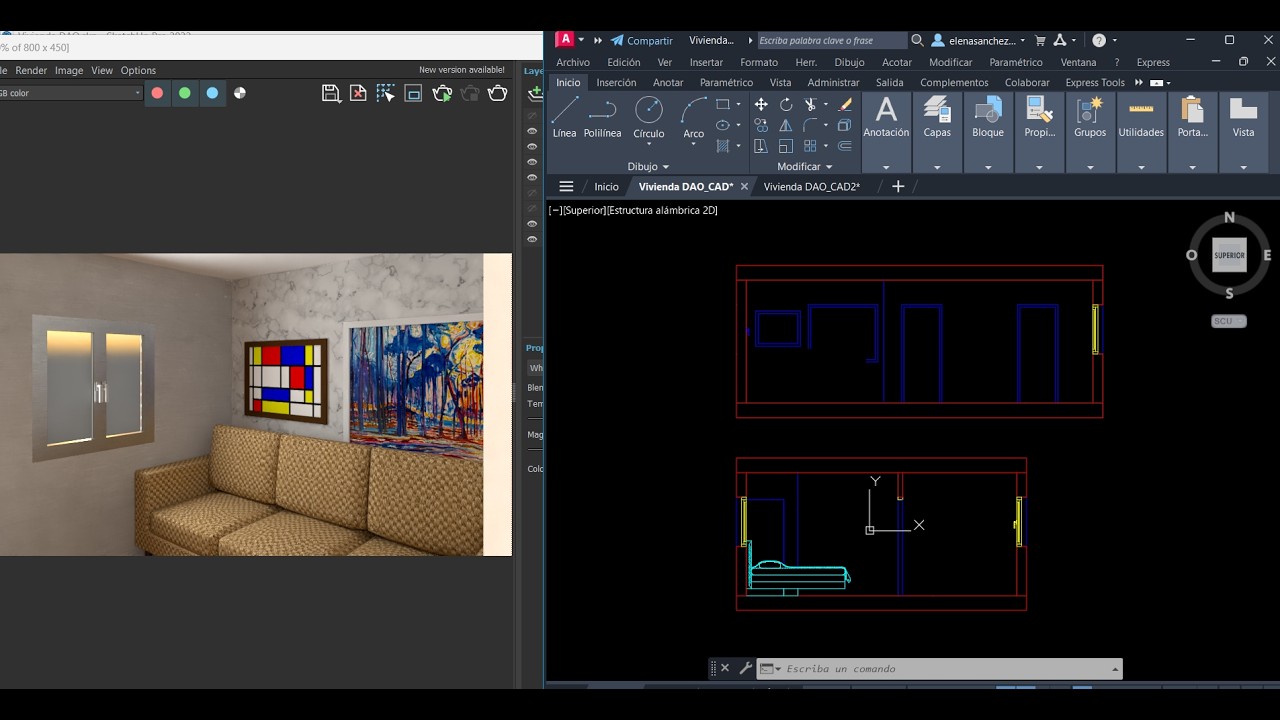
Task: Click the Erase tool icon
Action: point(845,104)
